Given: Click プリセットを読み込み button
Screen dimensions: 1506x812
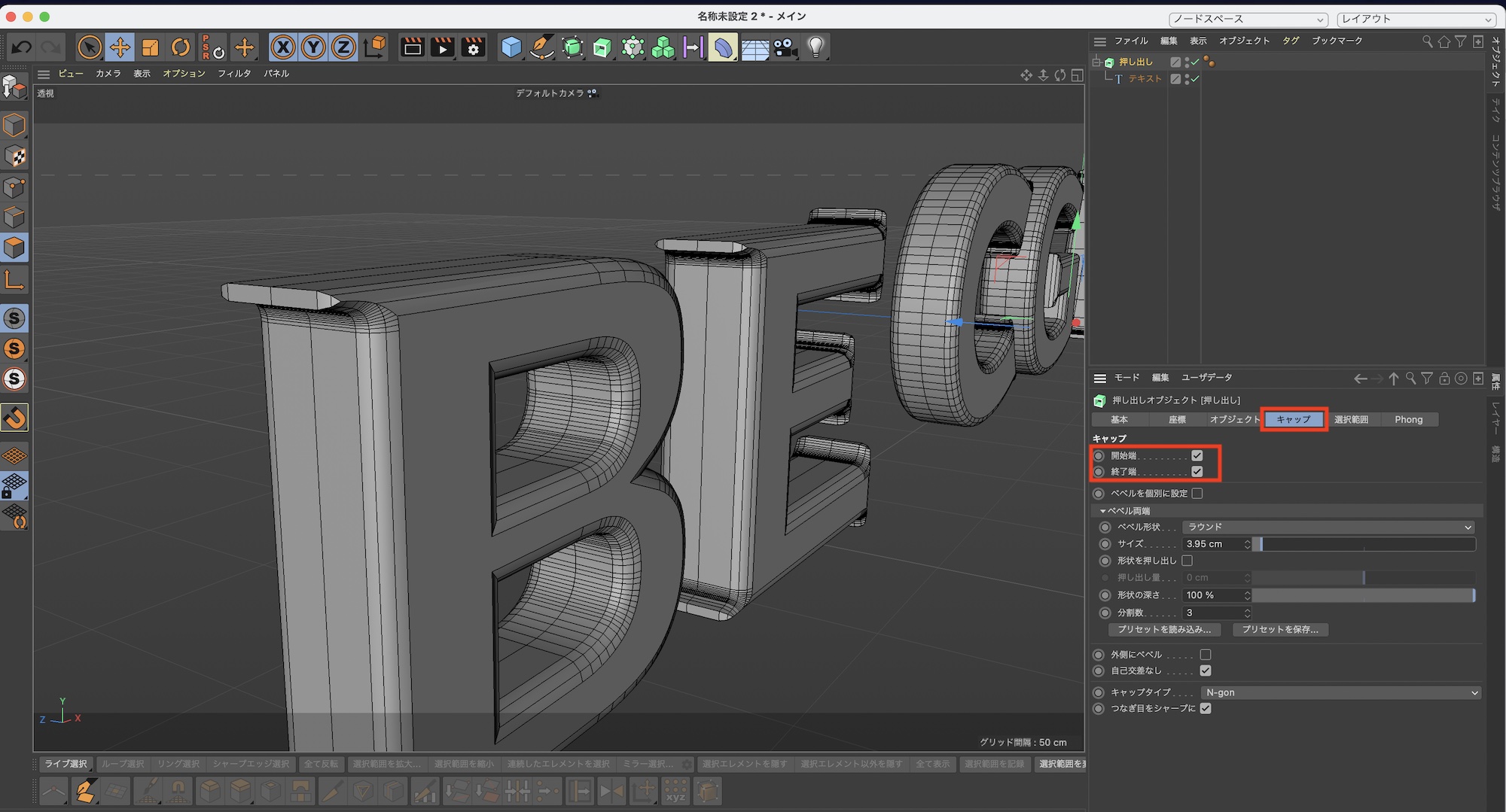Looking at the screenshot, I should [1164, 629].
